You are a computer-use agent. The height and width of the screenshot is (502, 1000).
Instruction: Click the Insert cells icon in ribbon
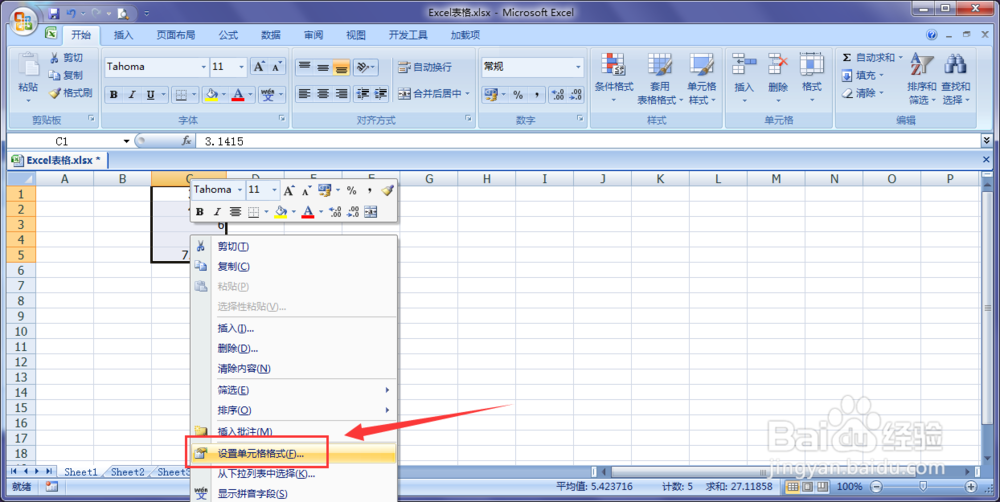[744, 64]
